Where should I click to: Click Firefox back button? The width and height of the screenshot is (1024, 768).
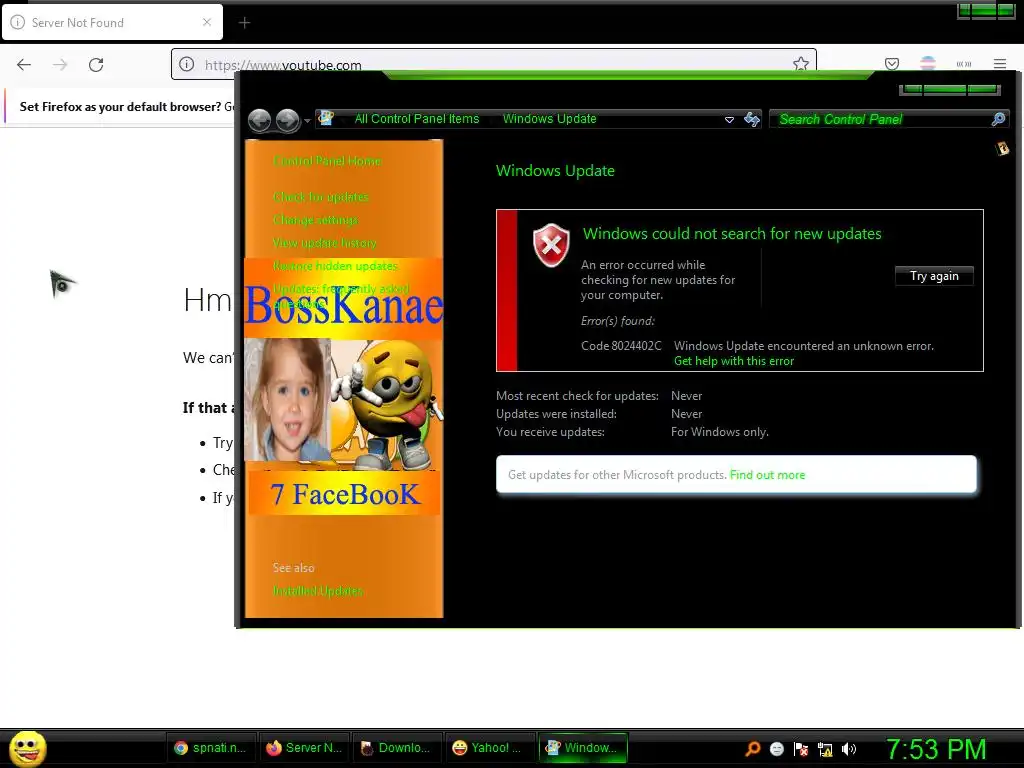point(24,64)
